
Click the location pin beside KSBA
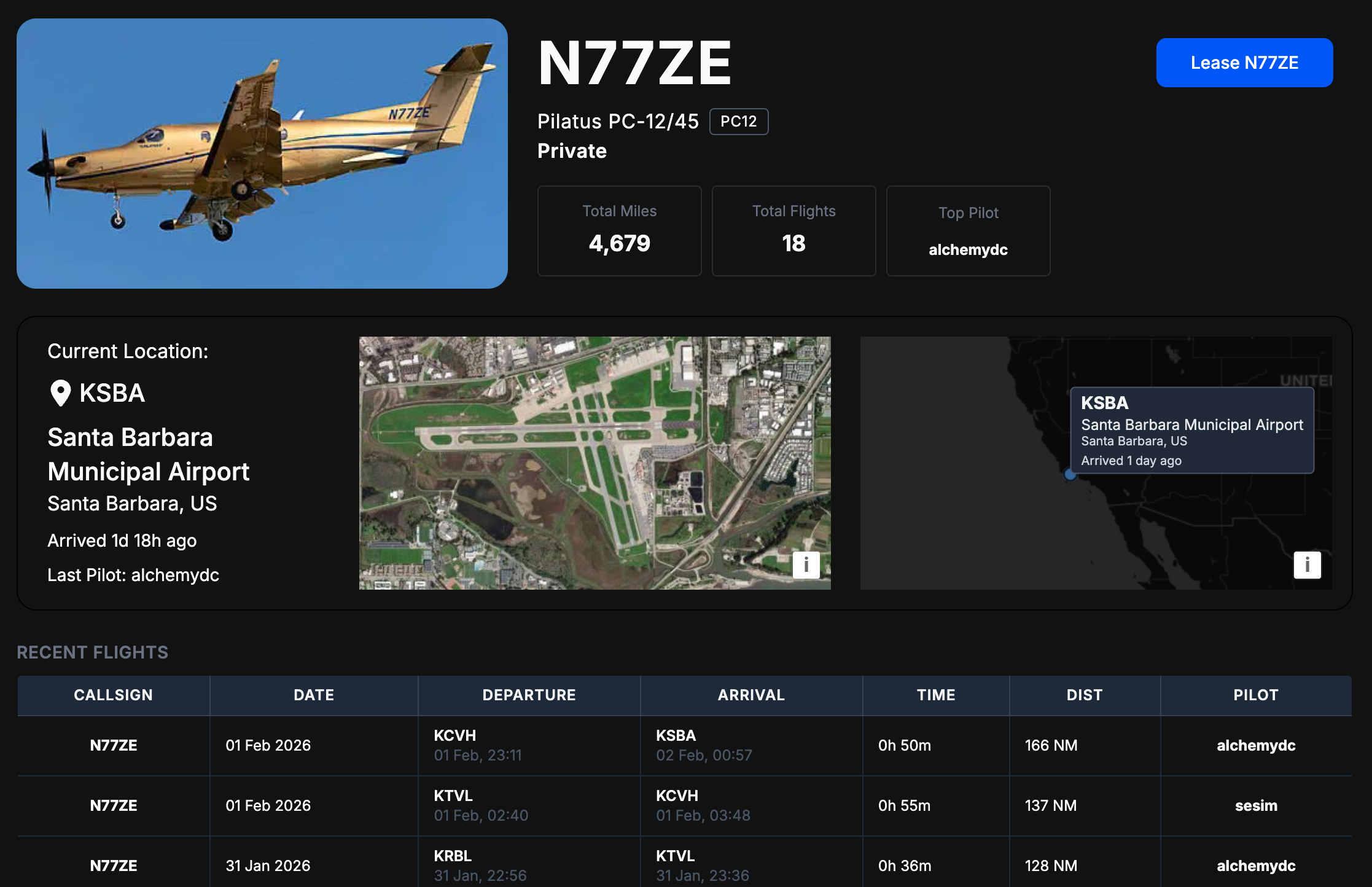[60, 392]
